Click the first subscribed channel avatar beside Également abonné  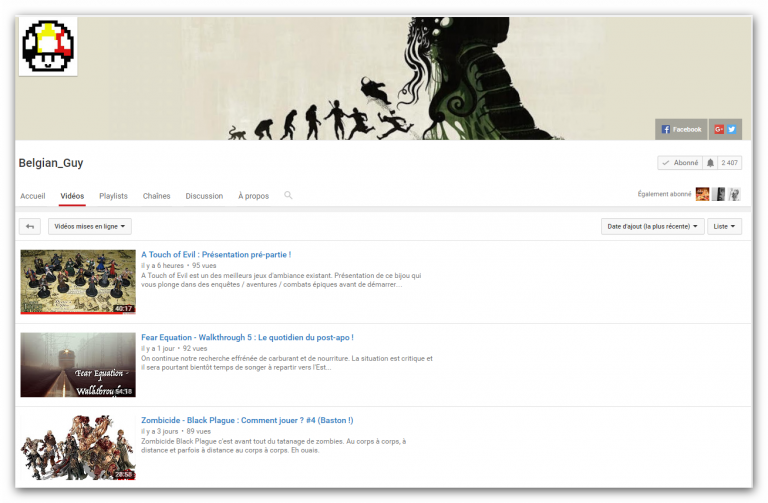coord(702,194)
